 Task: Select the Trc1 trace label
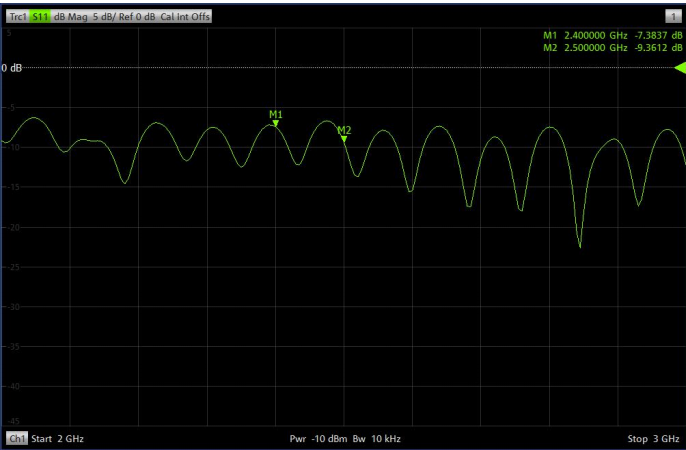click(x=18, y=17)
